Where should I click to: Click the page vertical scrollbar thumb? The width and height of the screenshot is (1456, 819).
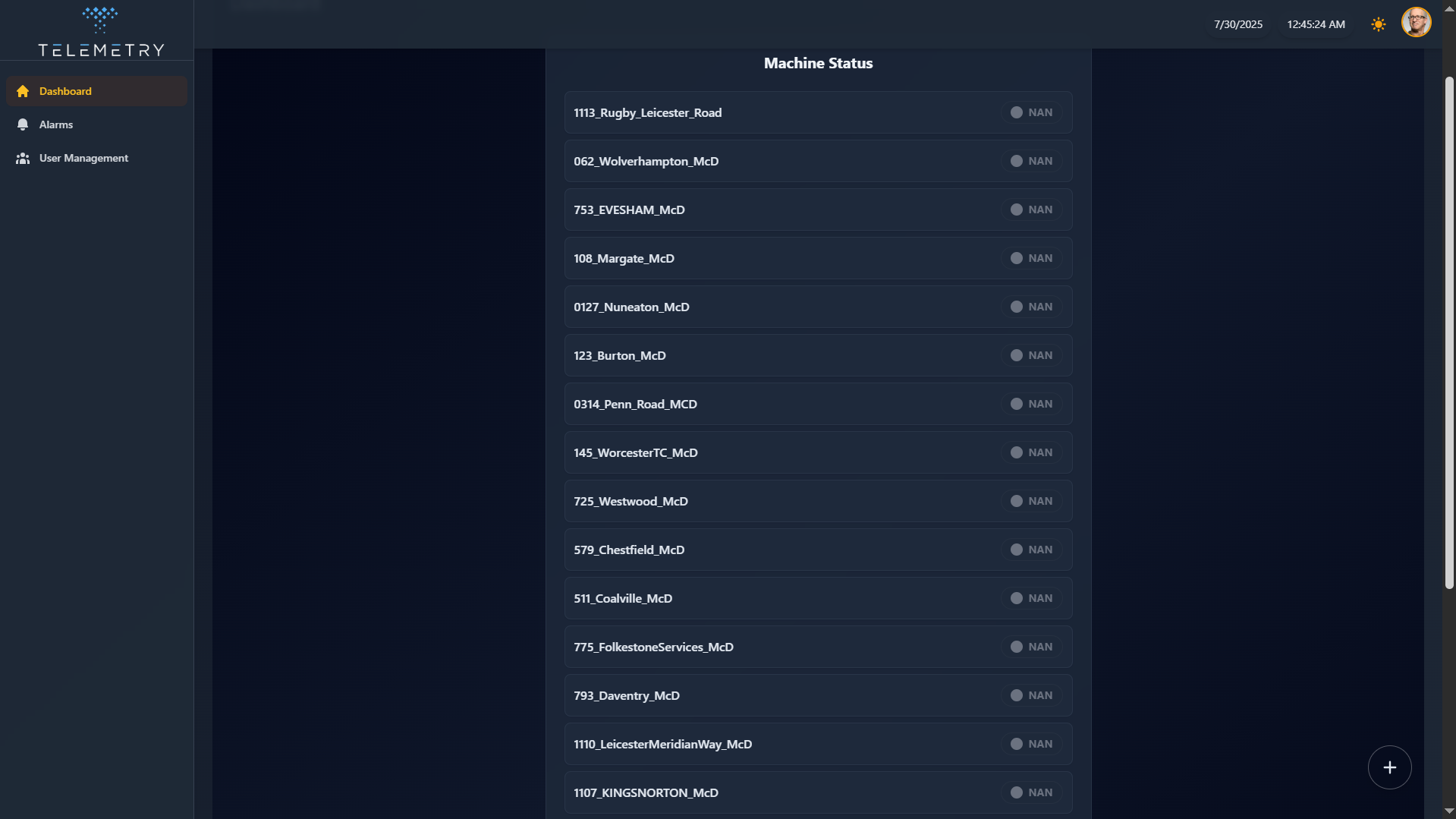[1449, 332]
